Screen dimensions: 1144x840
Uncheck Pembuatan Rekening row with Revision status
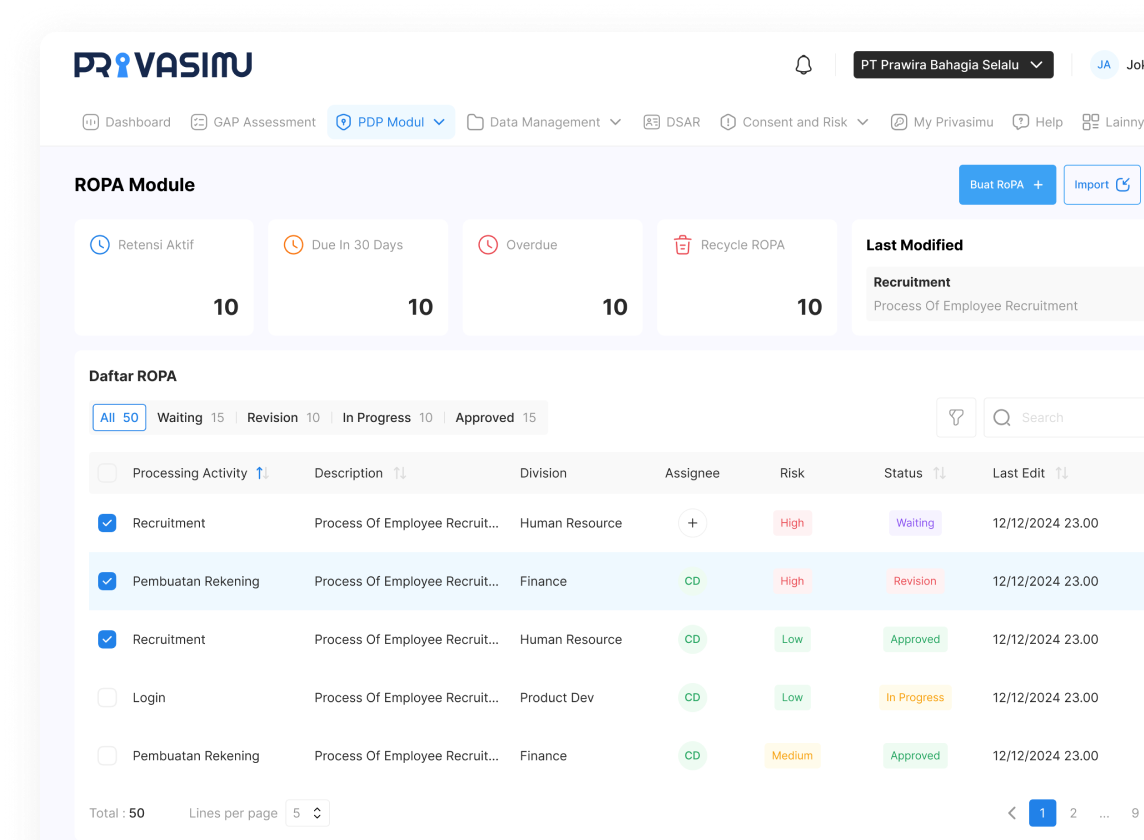tap(107, 581)
